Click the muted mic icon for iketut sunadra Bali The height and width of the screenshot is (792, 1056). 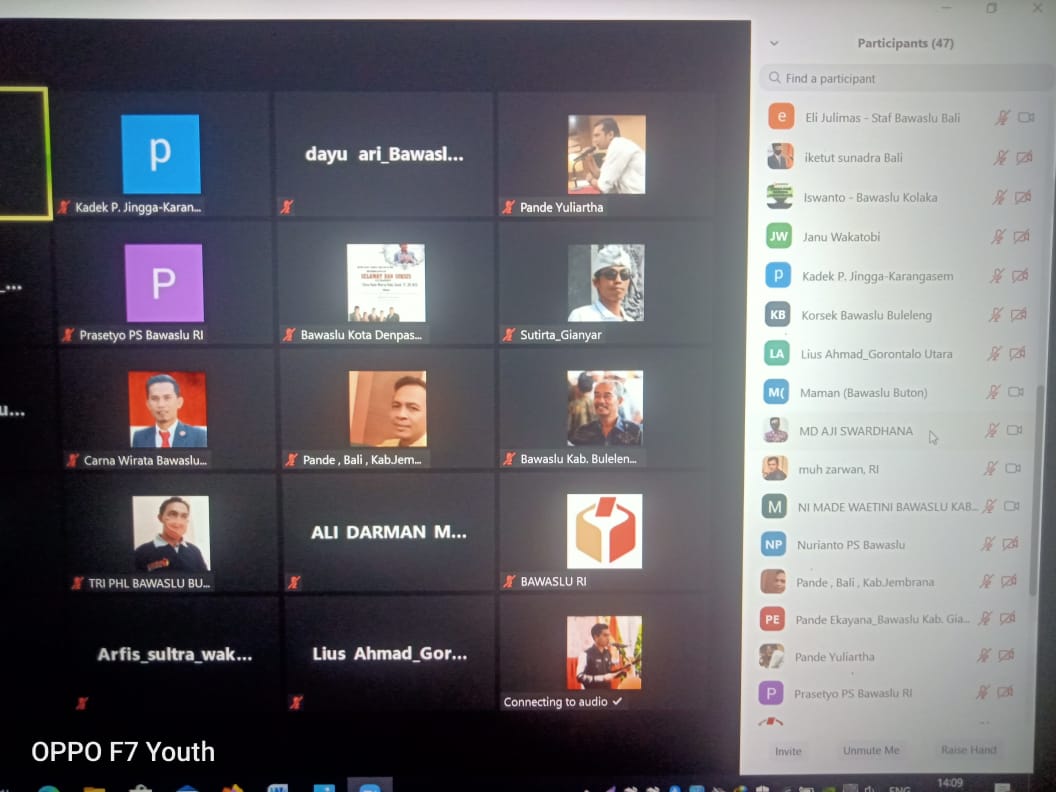point(1000,158)
